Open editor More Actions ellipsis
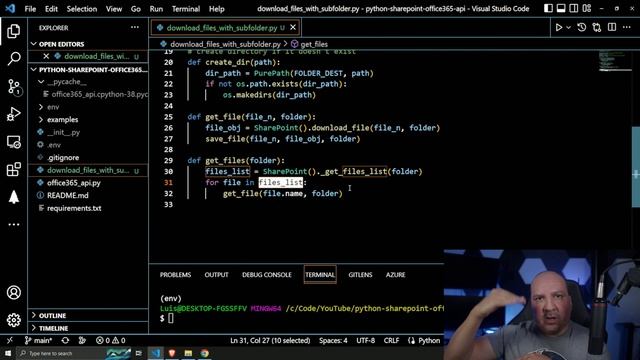Image resolution: width=640 pixels, height=360 pixels. tap(627, 27)
